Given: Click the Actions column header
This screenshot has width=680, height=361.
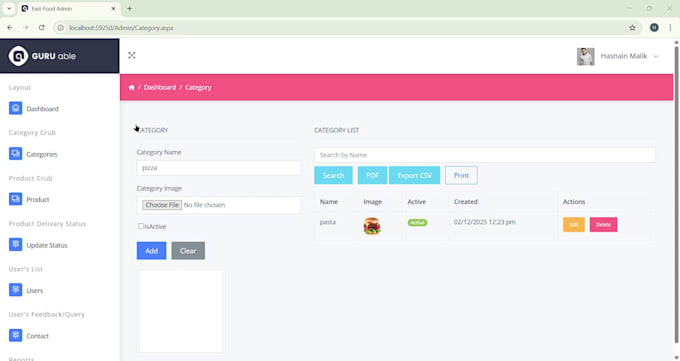Looking at the screenshot, I should [x=574, y=202].
